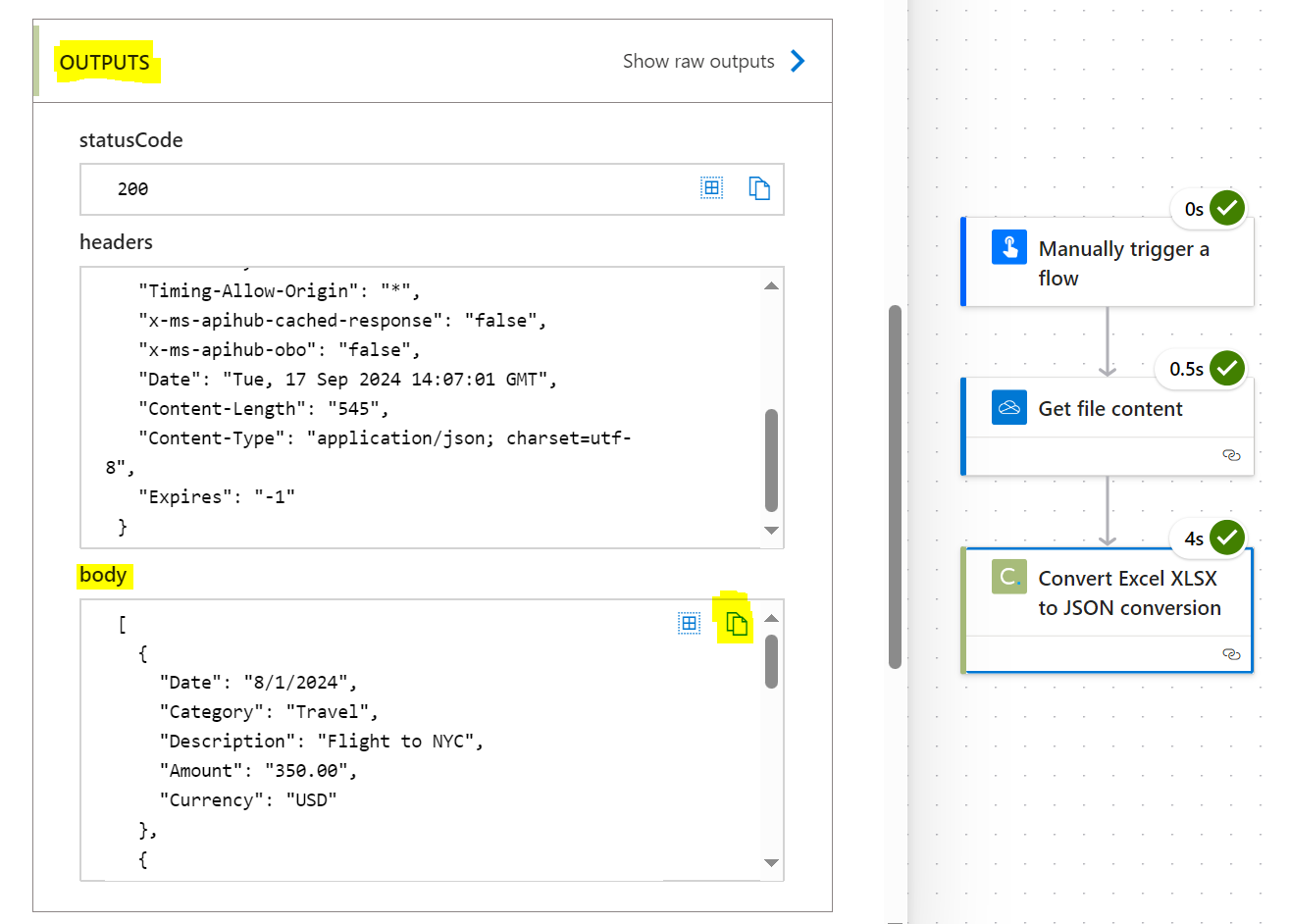Screen dimensions: 1289x924
Task: Open the Show raw outputs link
Action: pyautogui.click(x=698, y=60)
